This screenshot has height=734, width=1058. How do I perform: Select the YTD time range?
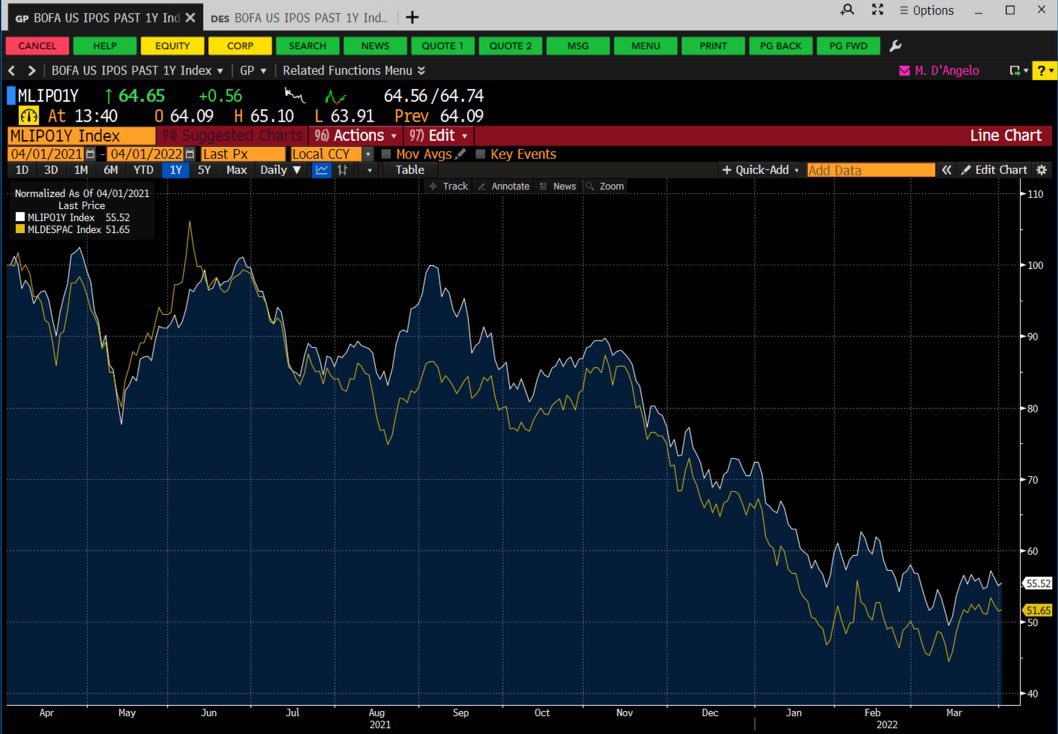[143, 170]
